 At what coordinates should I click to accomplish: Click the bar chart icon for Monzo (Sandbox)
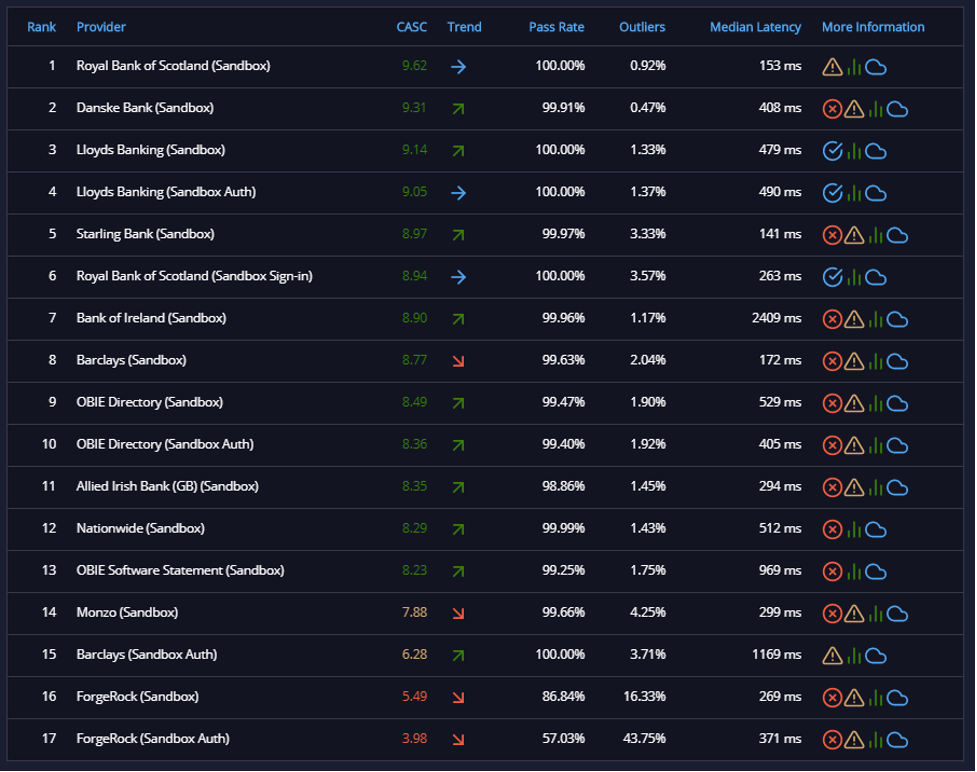click(x=875, y=614)
